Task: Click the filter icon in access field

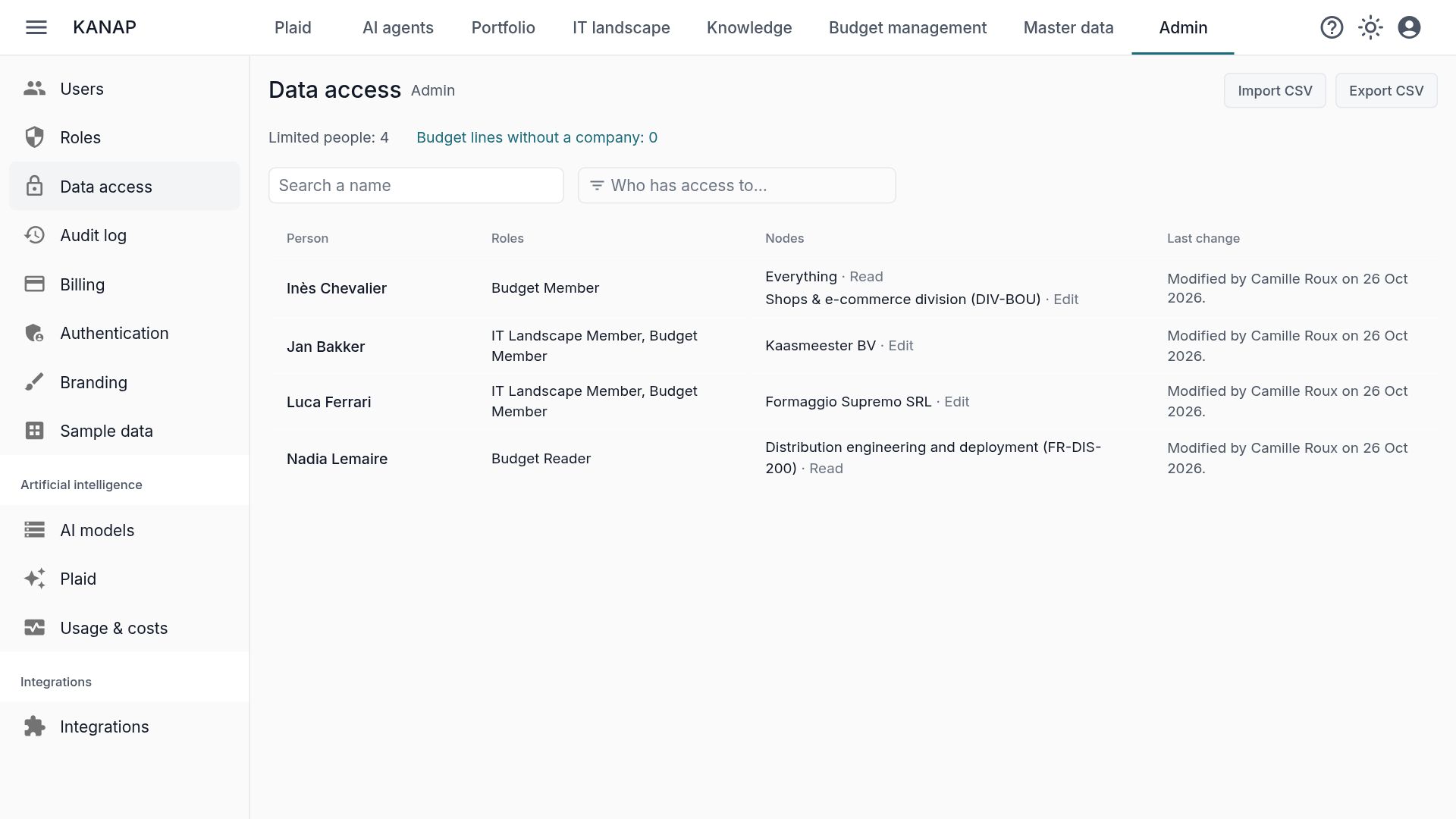Action: point(597,185)
